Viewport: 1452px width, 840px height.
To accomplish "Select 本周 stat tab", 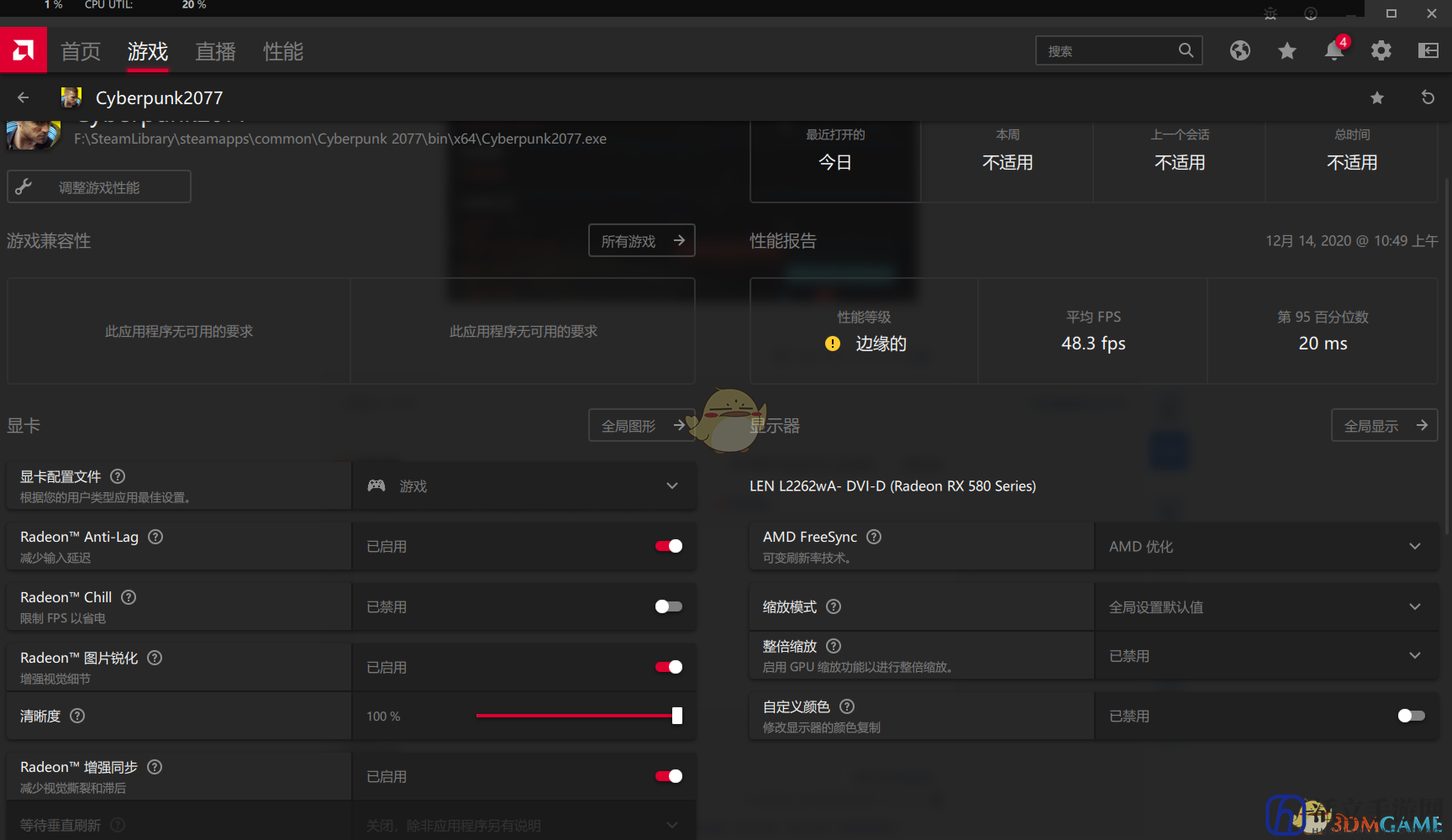I will point(1007,161).
